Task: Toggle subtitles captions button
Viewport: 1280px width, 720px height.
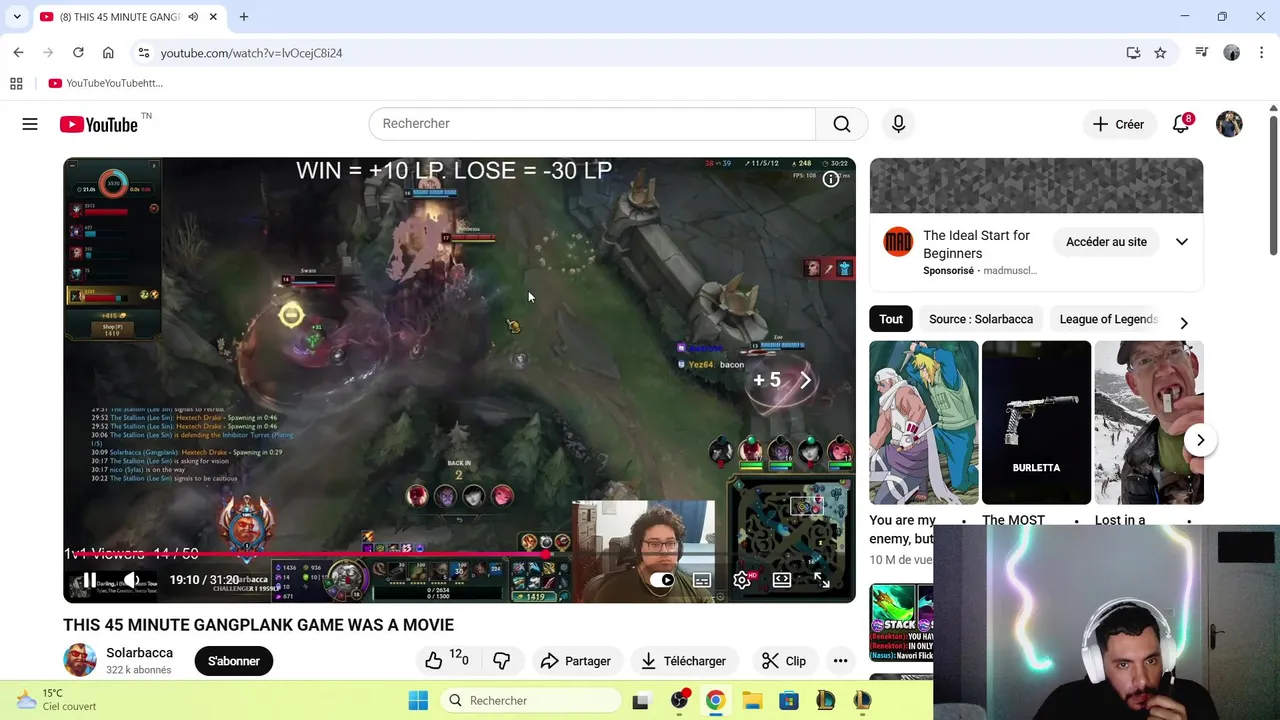Action: point(702,580)
